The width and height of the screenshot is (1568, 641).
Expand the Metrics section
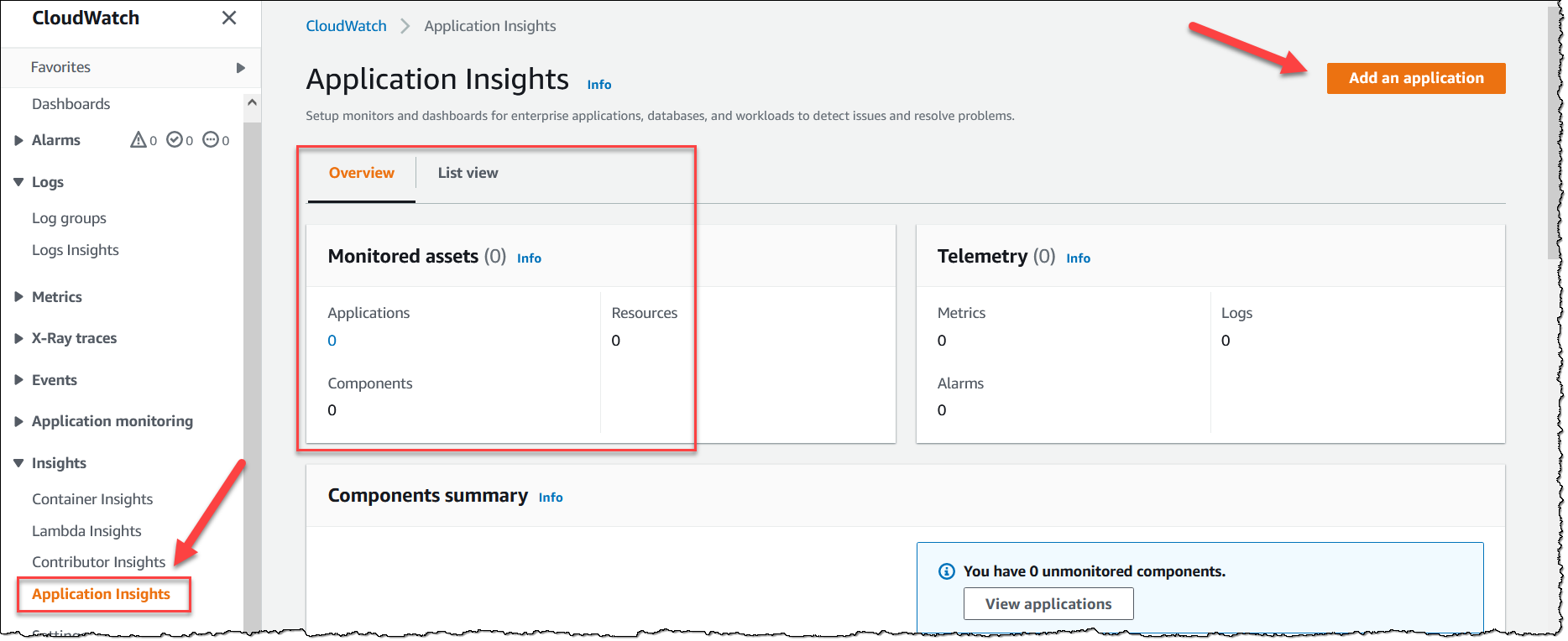(x=18, y=297)
